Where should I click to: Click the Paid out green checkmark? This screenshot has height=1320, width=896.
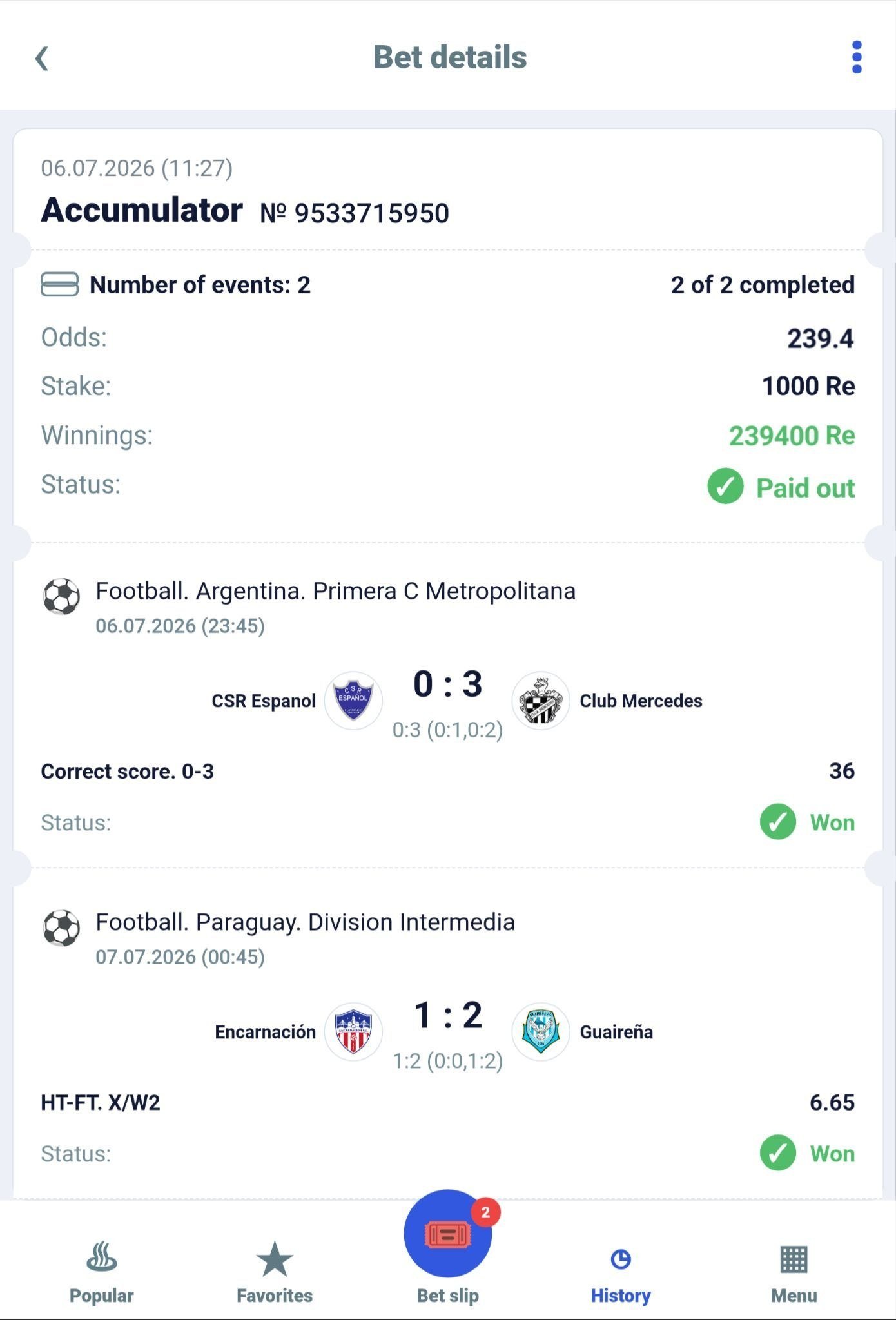725,487
